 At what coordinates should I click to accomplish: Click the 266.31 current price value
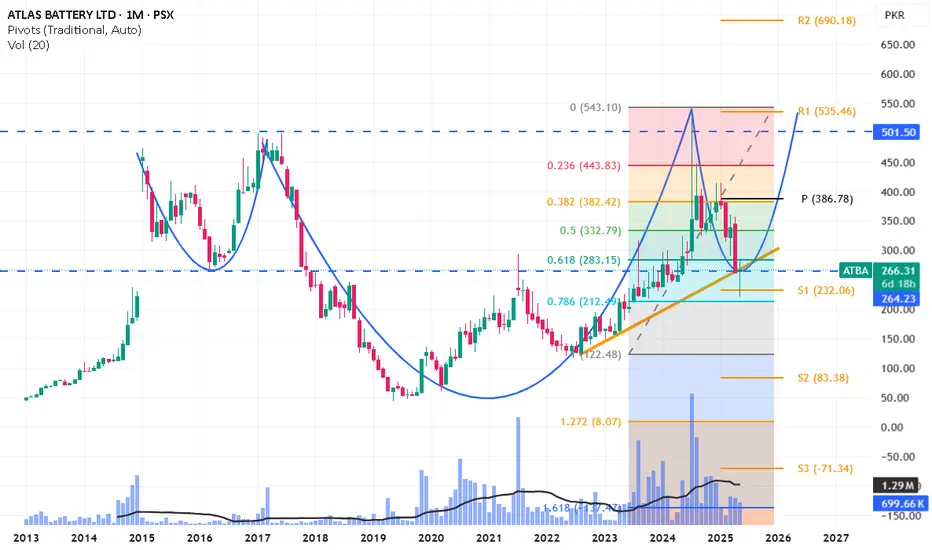pyautogui.click(x=898, y=271)
